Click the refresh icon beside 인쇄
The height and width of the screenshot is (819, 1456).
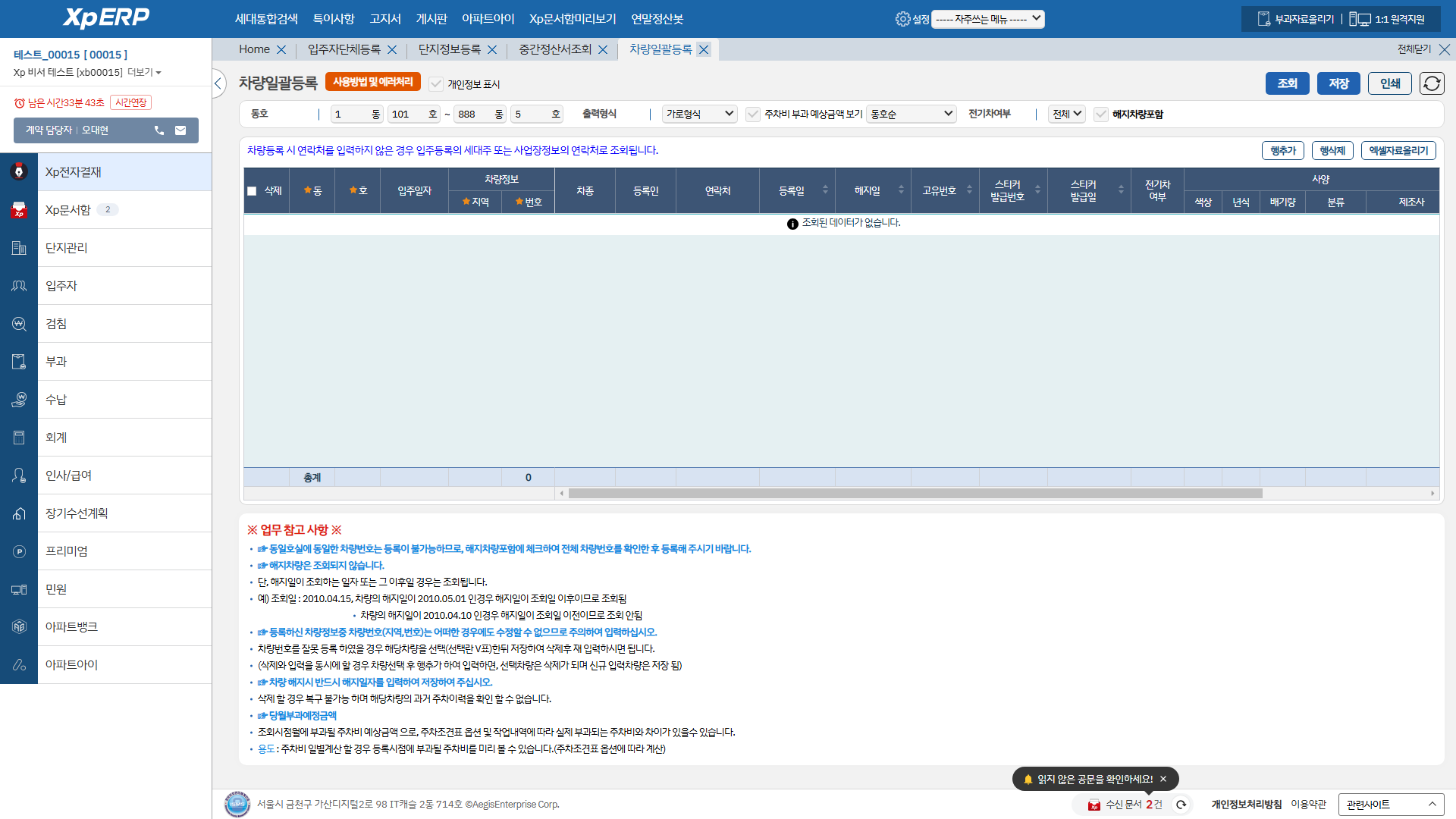1432,83
